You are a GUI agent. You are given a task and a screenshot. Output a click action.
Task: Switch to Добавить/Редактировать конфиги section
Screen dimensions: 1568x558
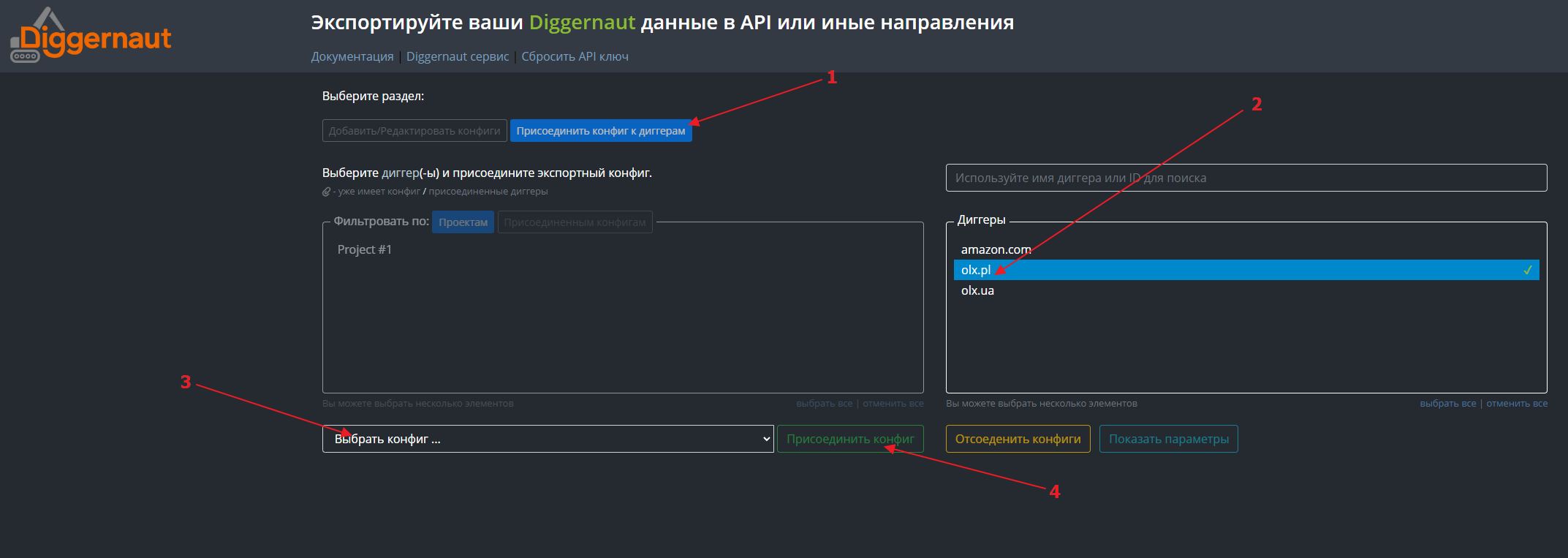414,131
